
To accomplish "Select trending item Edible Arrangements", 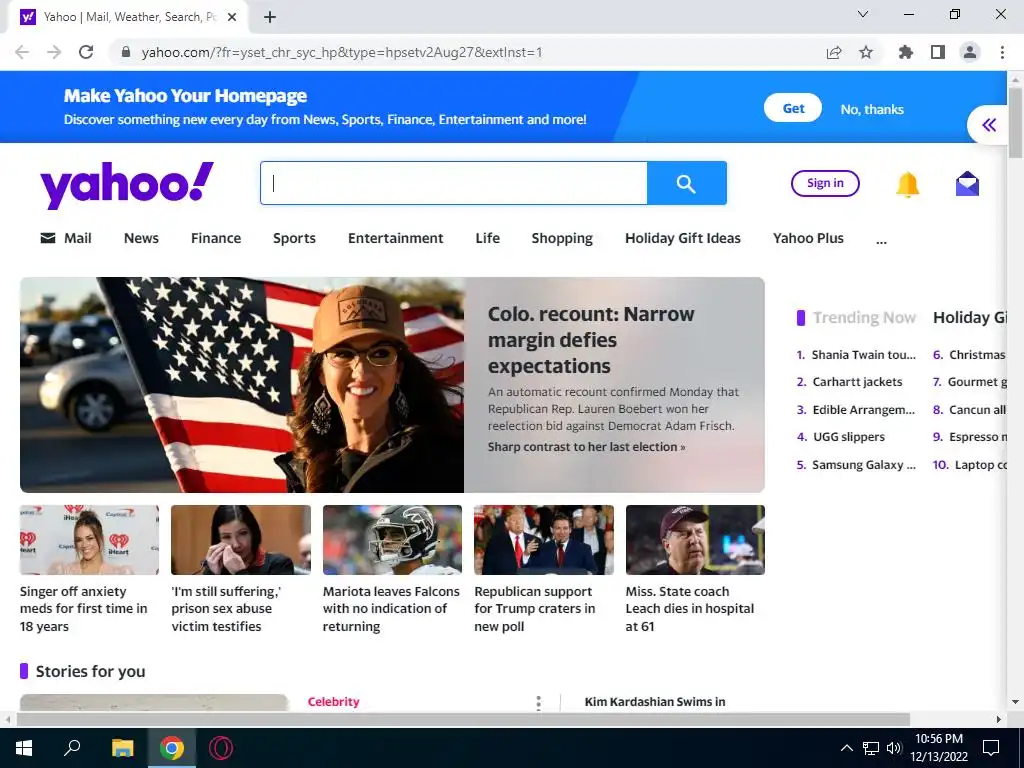I will (x=863, y=410).
